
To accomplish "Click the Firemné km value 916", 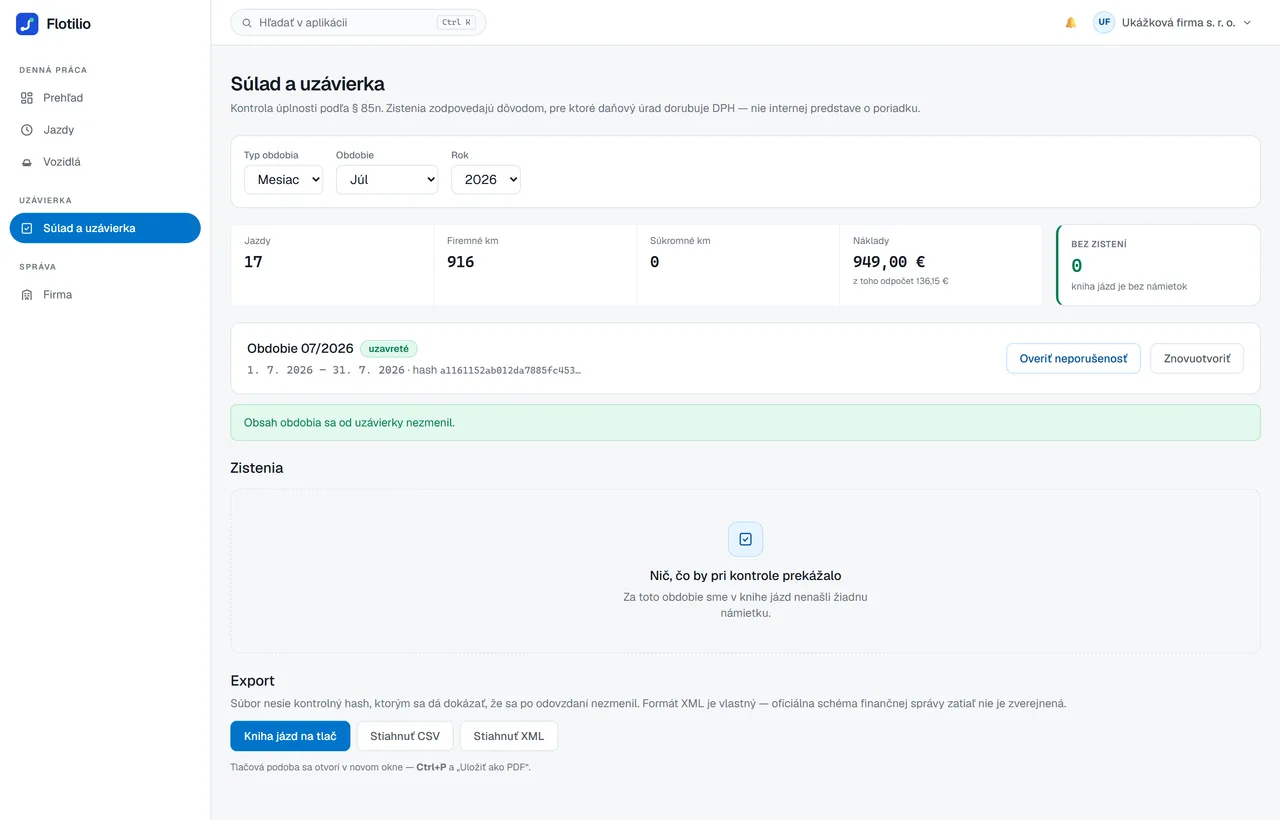I will coord(461,262).
